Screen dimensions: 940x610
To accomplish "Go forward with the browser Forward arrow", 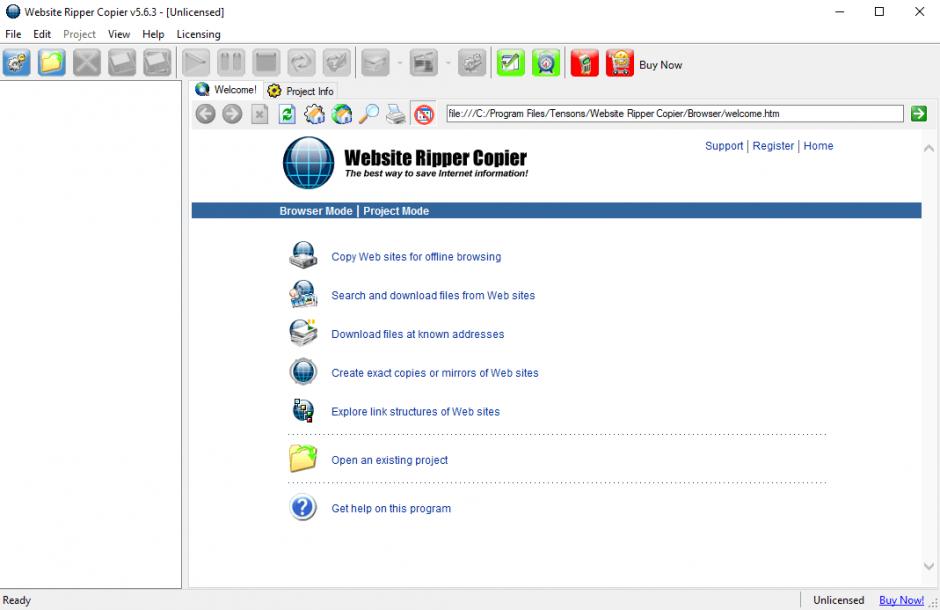I will click(232, 114).
